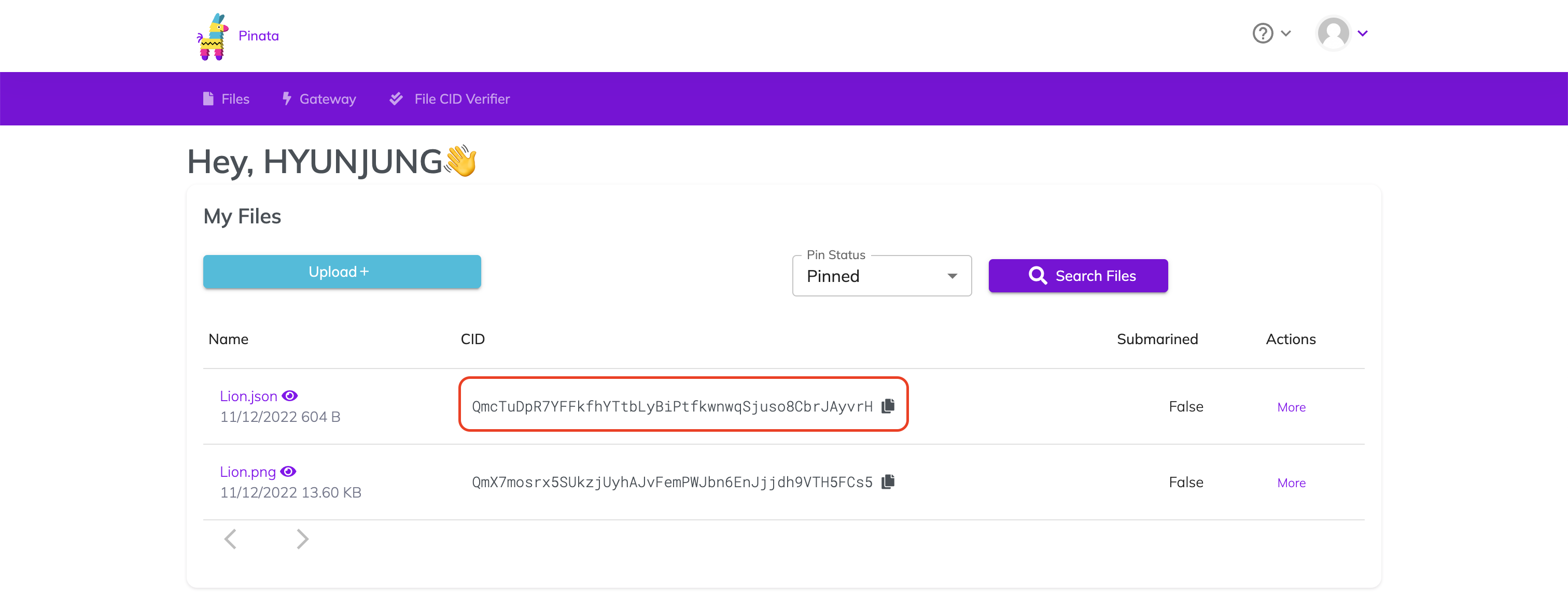Preview Lion.png via eye icon

point(288,472)
